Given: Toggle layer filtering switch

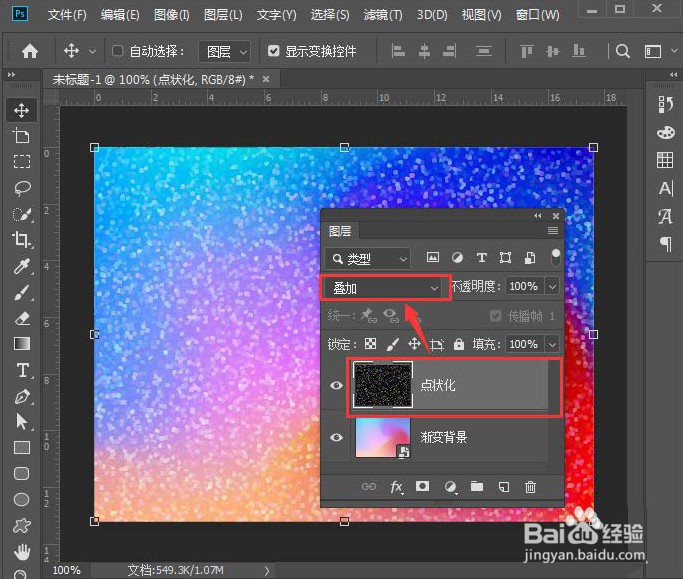Looking at the screenshot, I should 555,258.
